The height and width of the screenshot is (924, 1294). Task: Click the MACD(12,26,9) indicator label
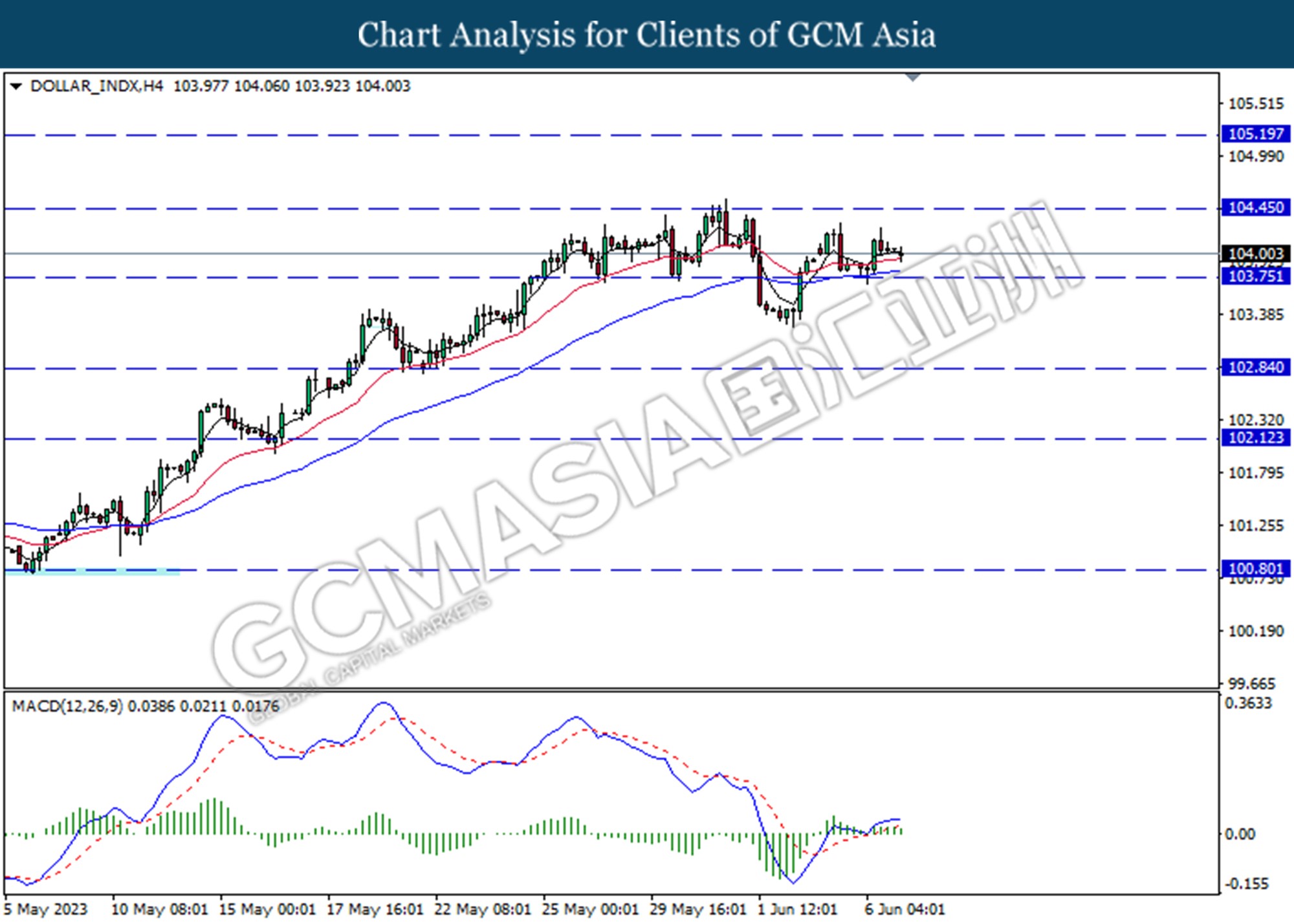coord(68,706)
